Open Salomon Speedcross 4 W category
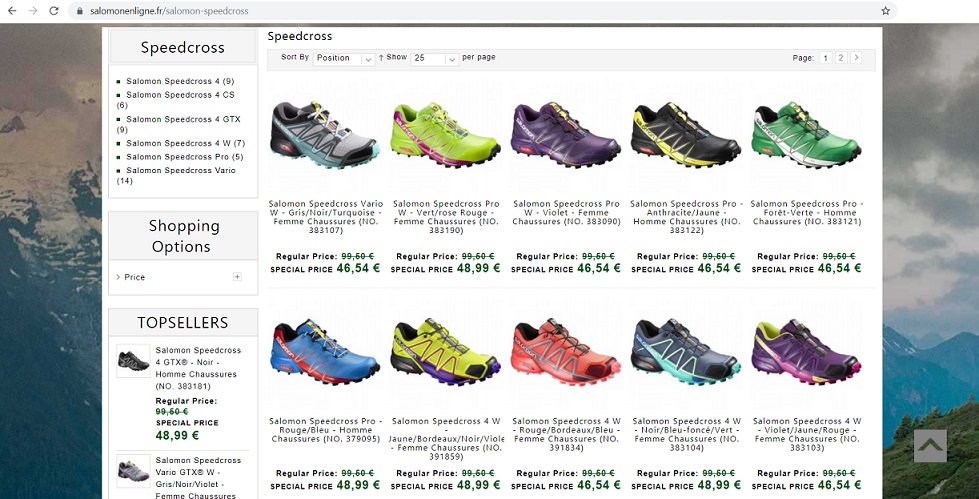This screenshot has width=979, height=499. (x=185, y=143)
